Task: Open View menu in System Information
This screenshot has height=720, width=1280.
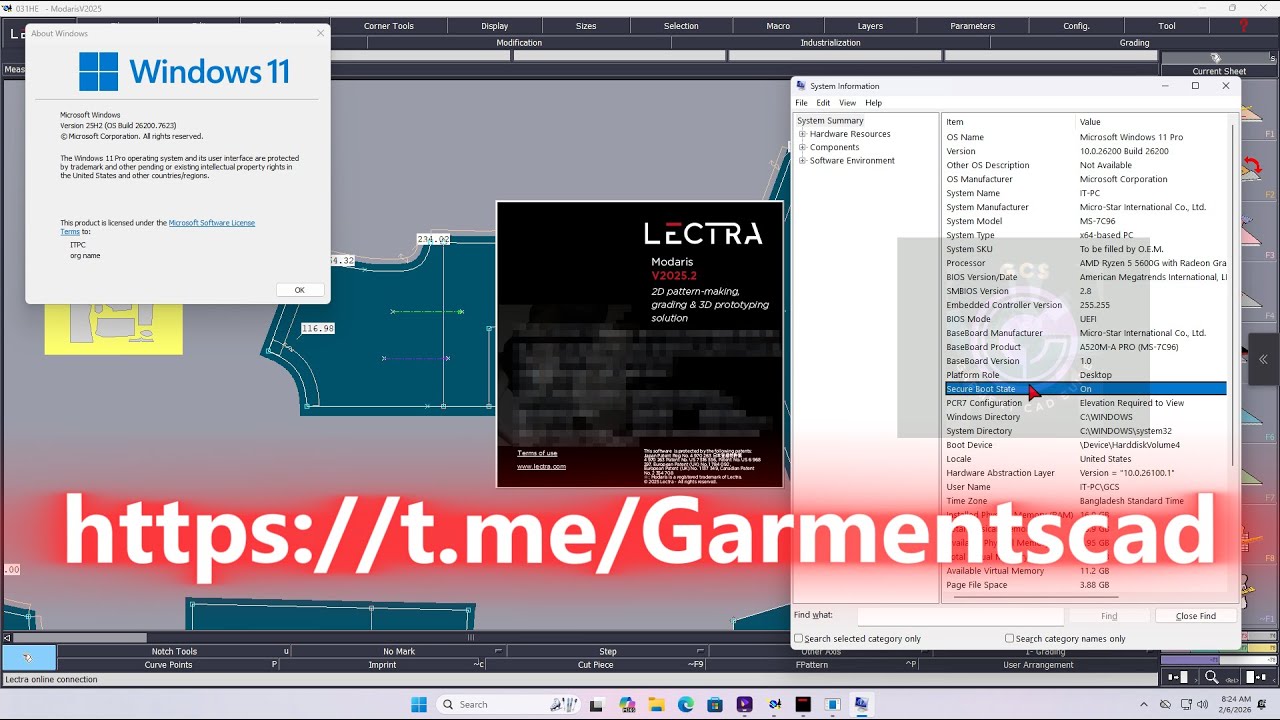Action: coord(847,103)
